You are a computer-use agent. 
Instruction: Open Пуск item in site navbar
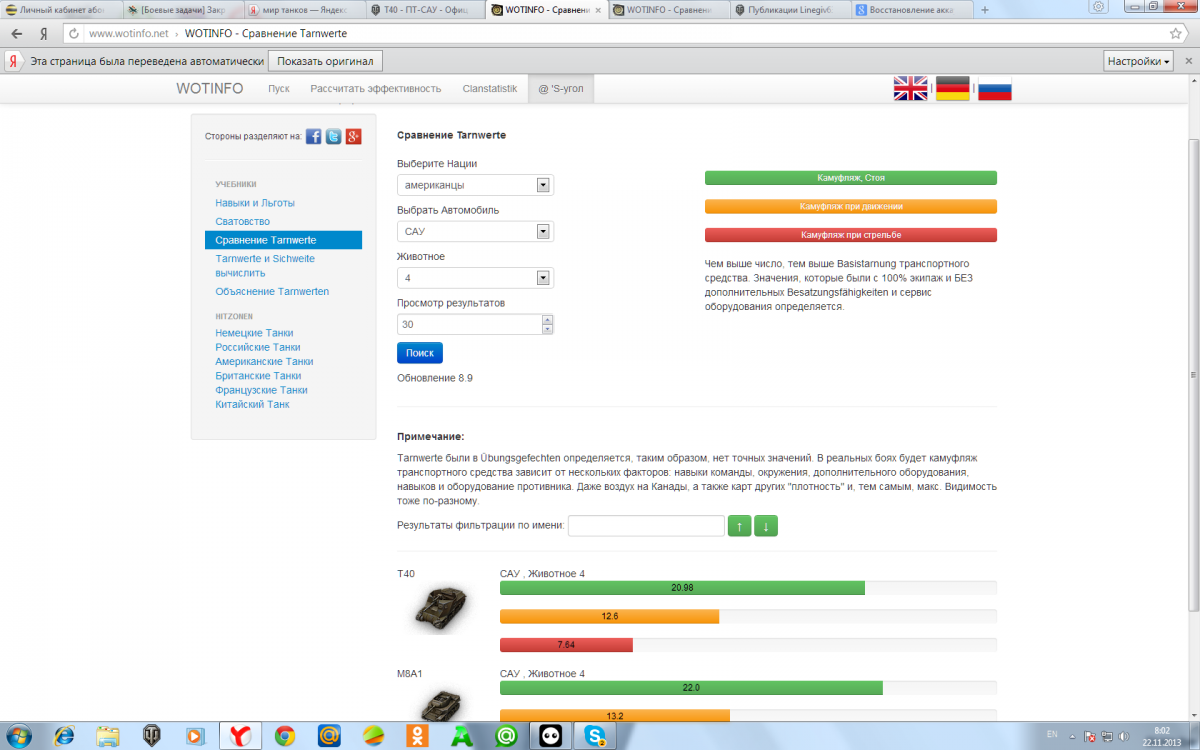(279, 88)
